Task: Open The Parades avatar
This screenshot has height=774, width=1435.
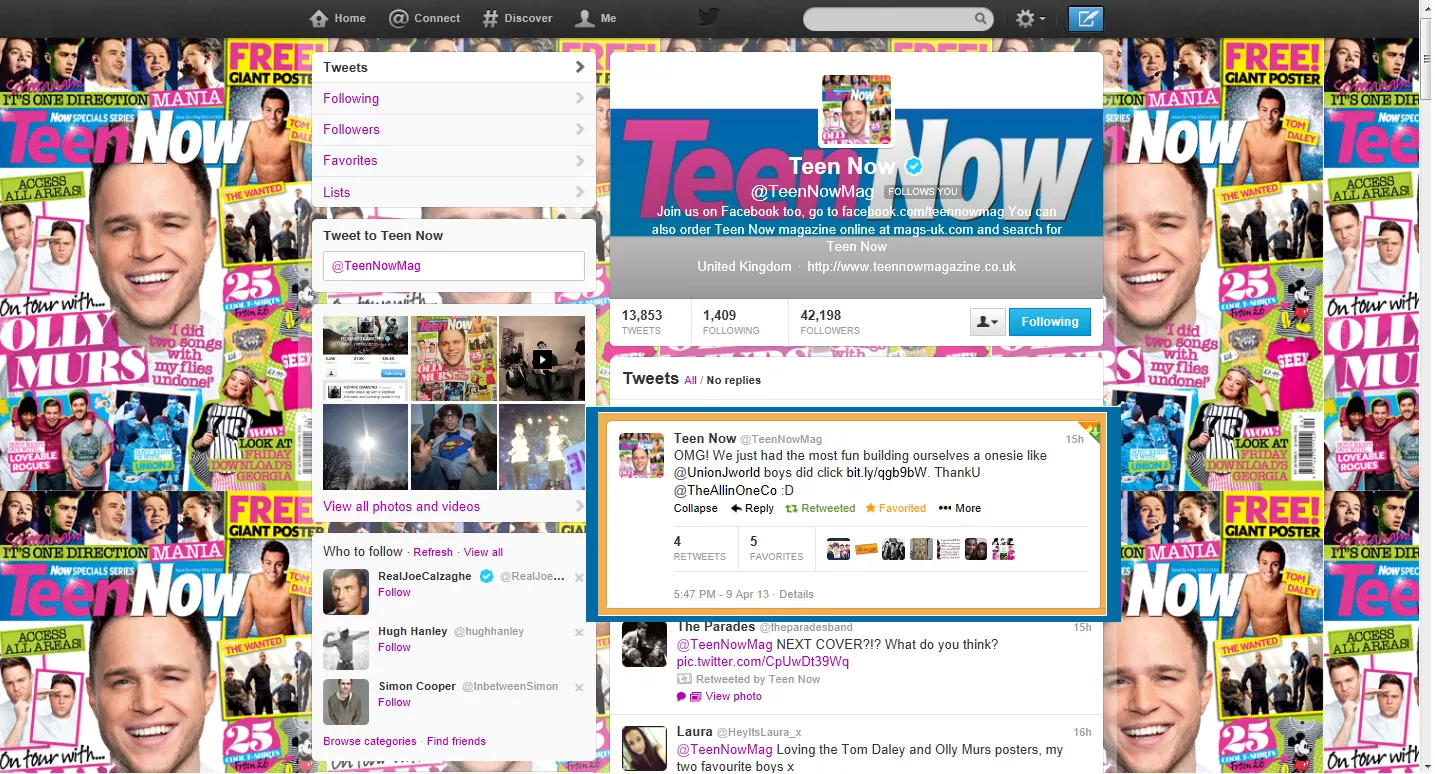Action: pos(644,644)
